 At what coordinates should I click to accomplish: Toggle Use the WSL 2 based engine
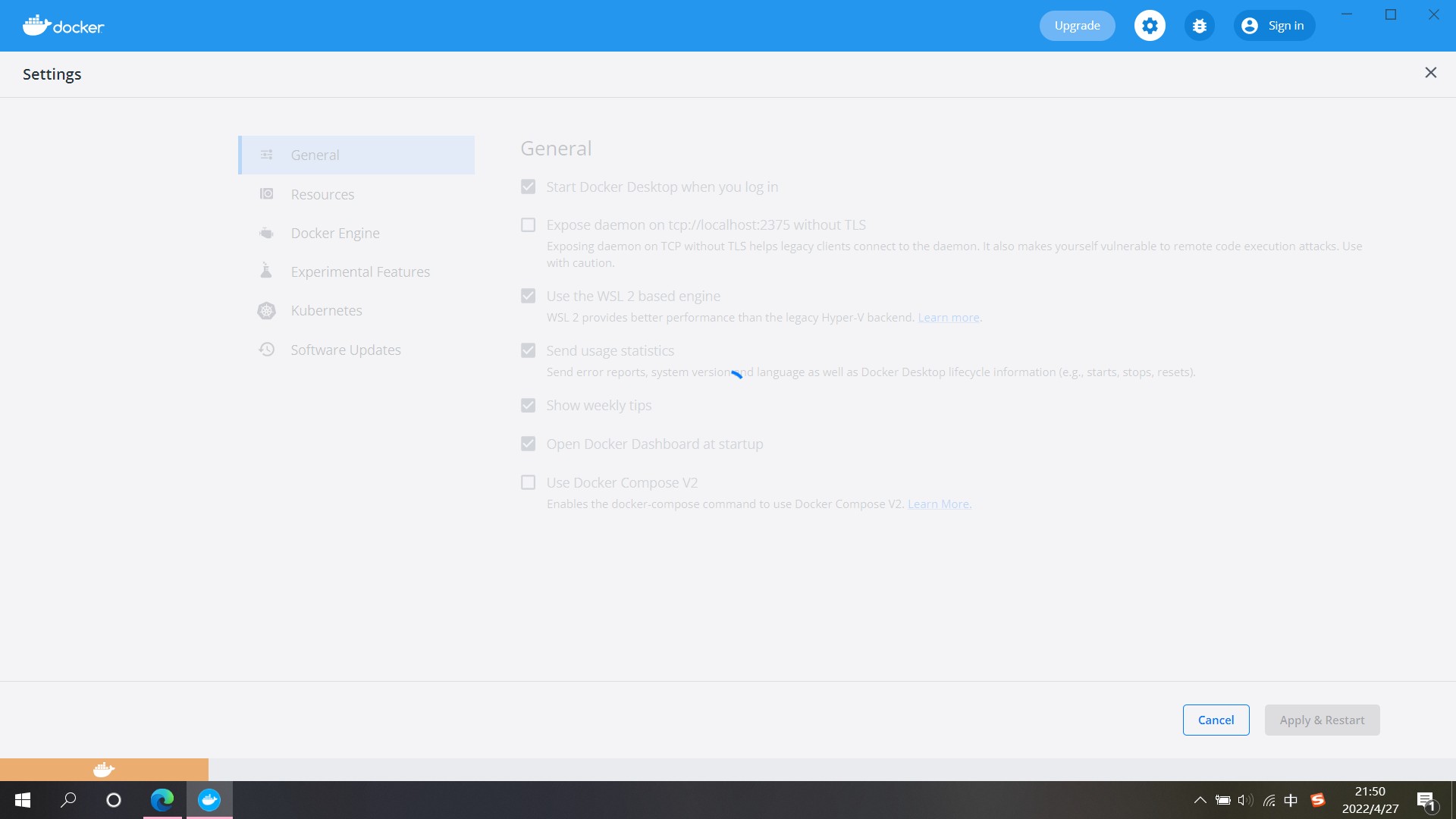(528, 296)
